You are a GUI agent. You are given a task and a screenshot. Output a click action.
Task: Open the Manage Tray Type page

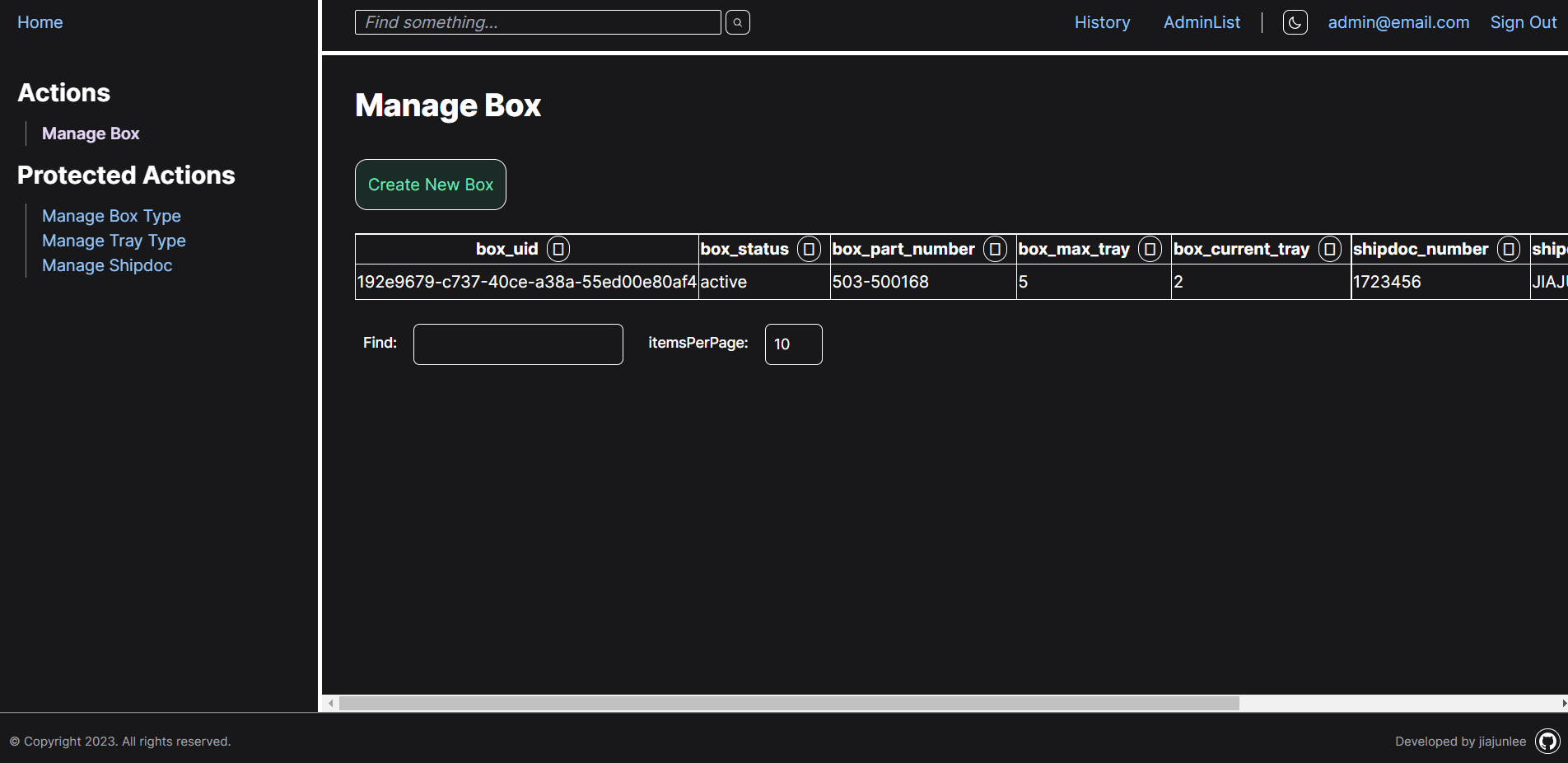point(114,240)
